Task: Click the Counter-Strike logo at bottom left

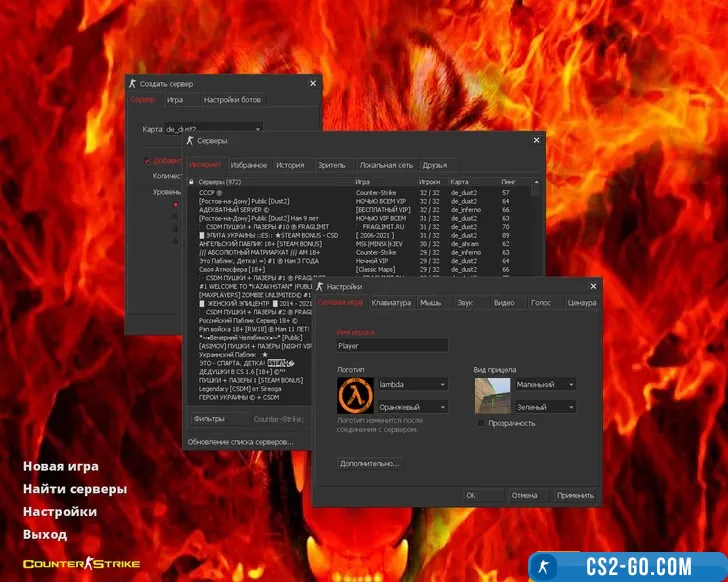Action: coord(67,563)
